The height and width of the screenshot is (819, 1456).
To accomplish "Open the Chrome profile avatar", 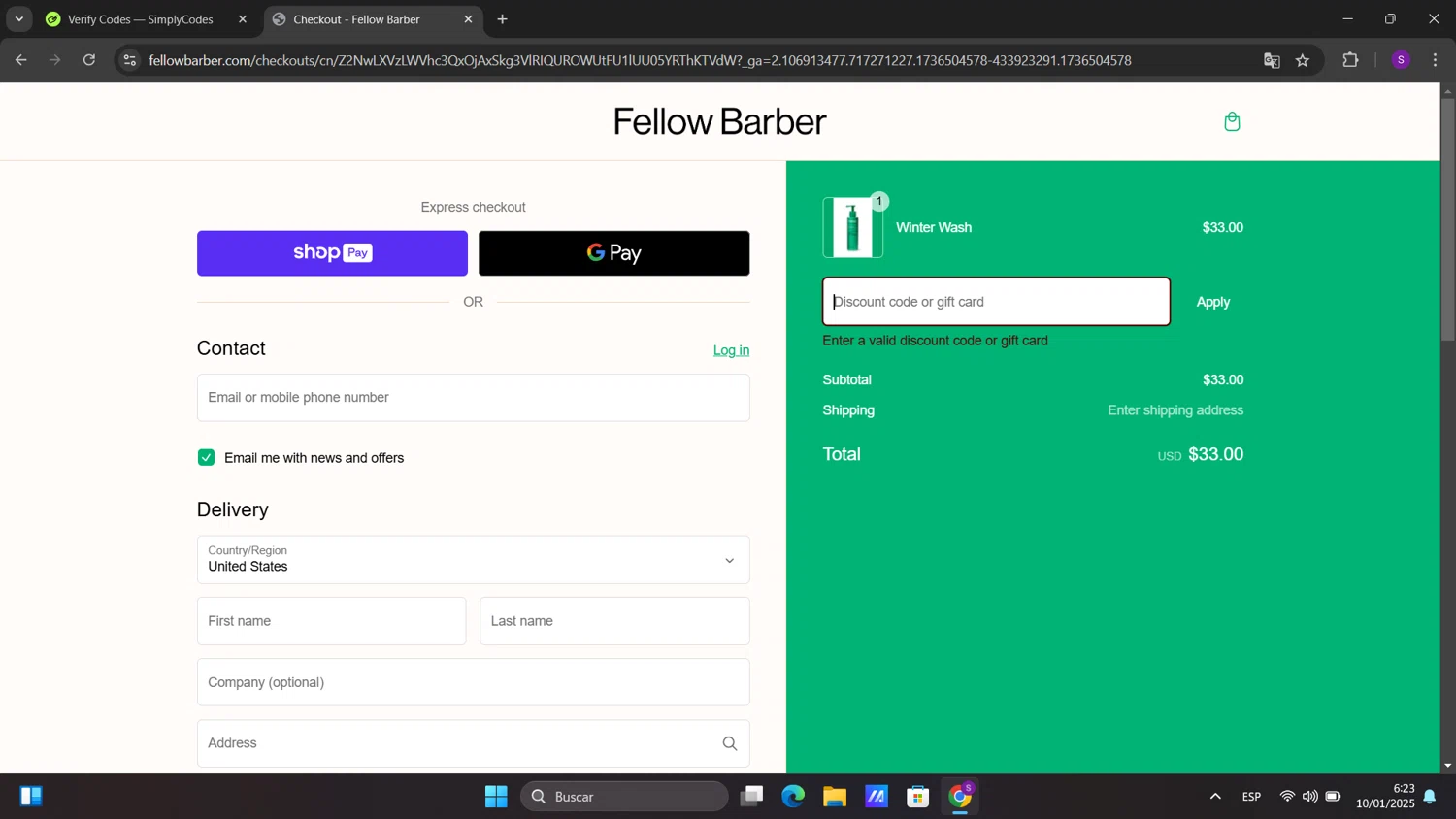I will point(1401,60).
